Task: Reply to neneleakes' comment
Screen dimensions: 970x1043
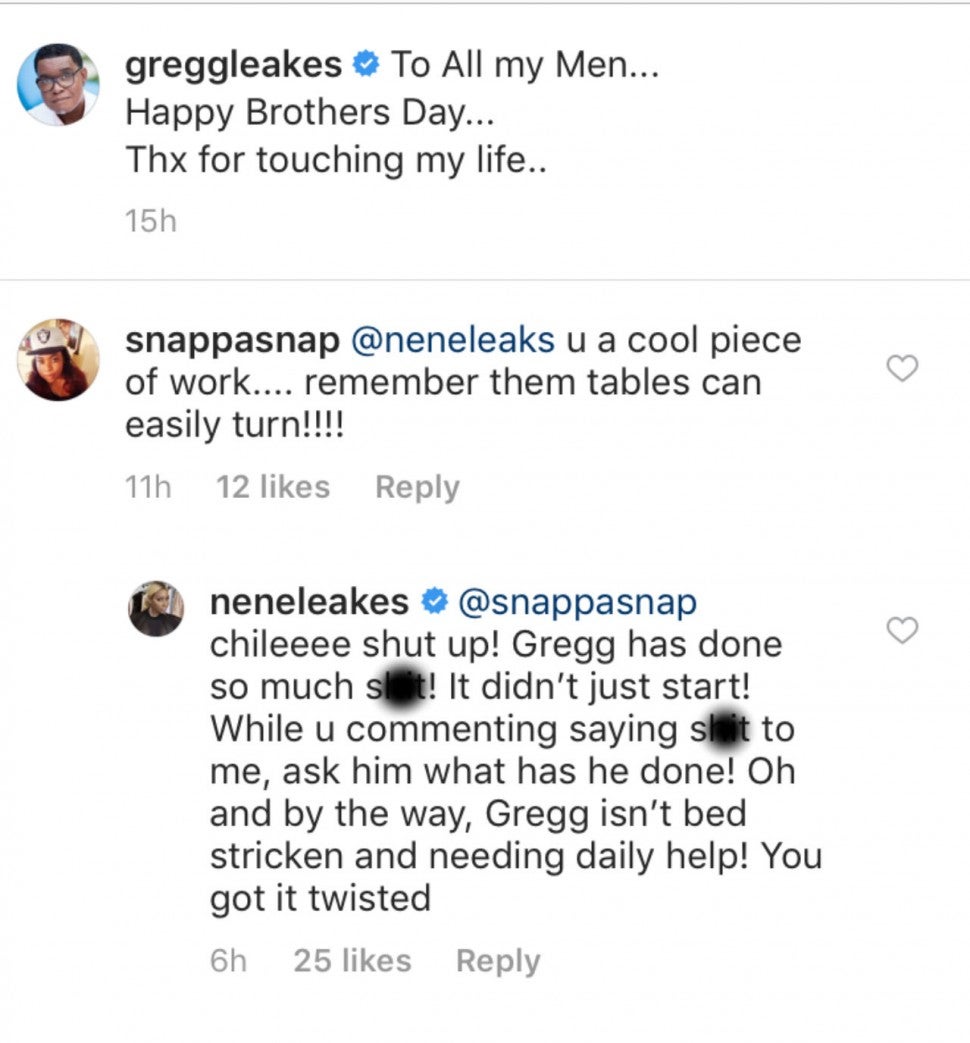Action: pos(498,961)
